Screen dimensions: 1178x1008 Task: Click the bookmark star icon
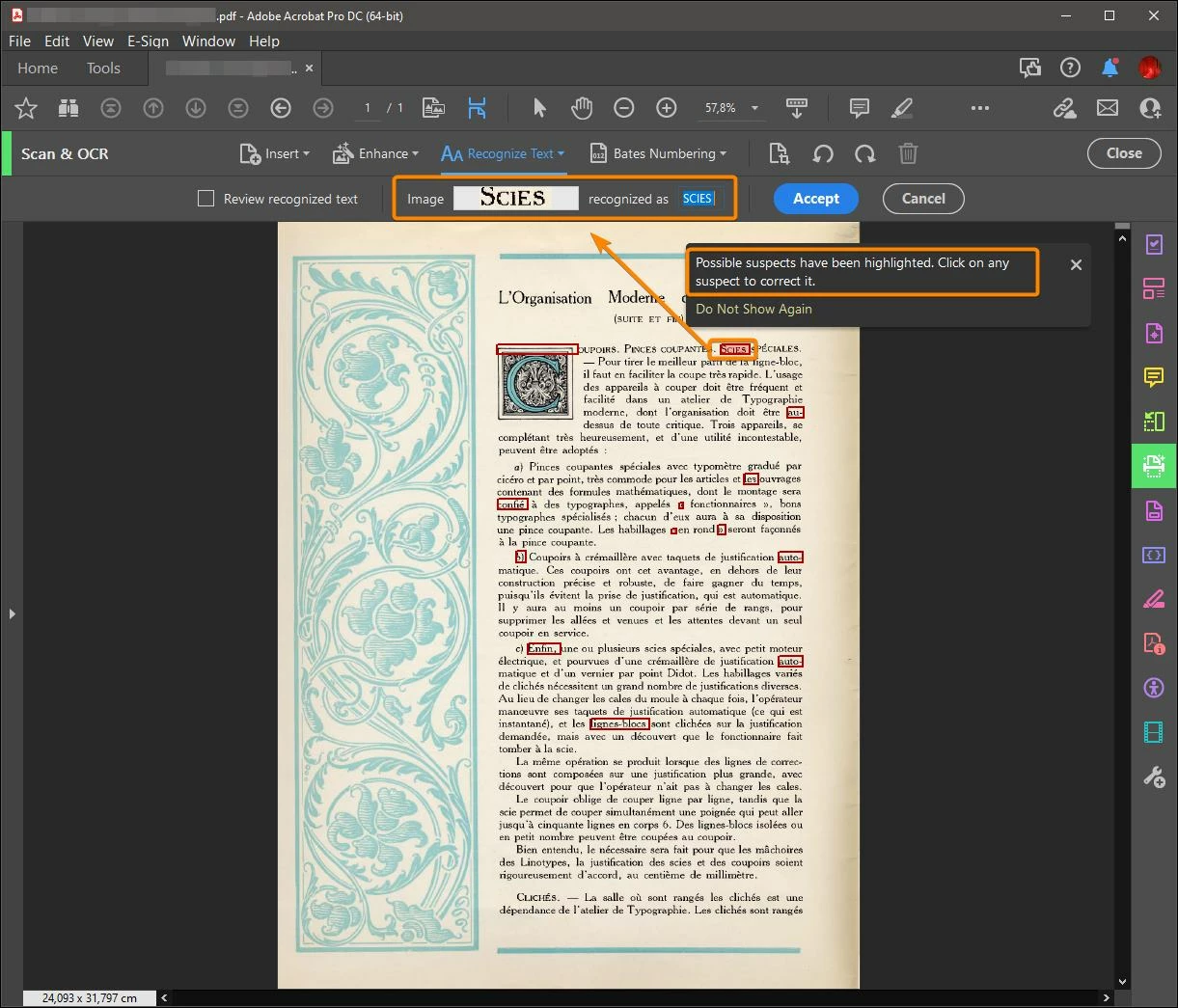tap(26, 108)
